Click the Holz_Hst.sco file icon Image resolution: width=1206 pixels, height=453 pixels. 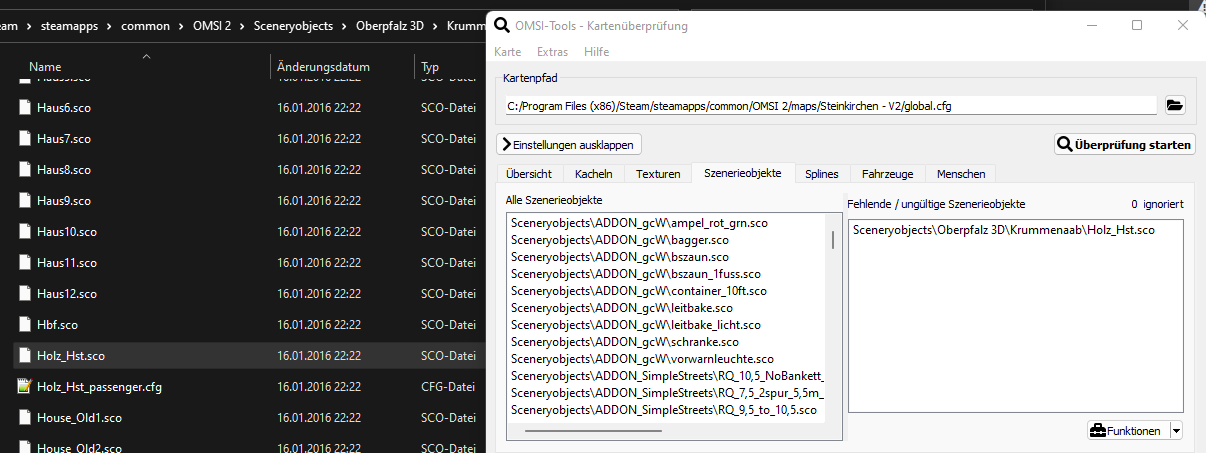25,355
